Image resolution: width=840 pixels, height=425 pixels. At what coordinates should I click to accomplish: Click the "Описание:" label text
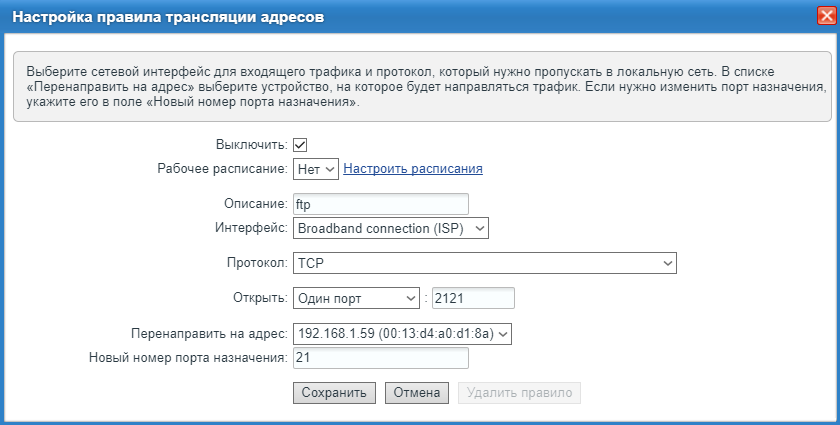click(255, 204)
